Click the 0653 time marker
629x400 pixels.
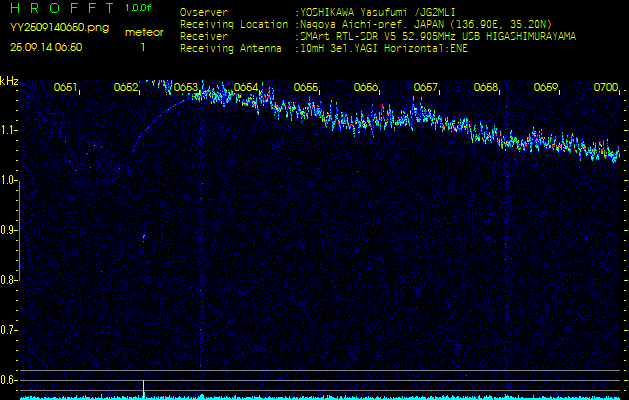186,88
